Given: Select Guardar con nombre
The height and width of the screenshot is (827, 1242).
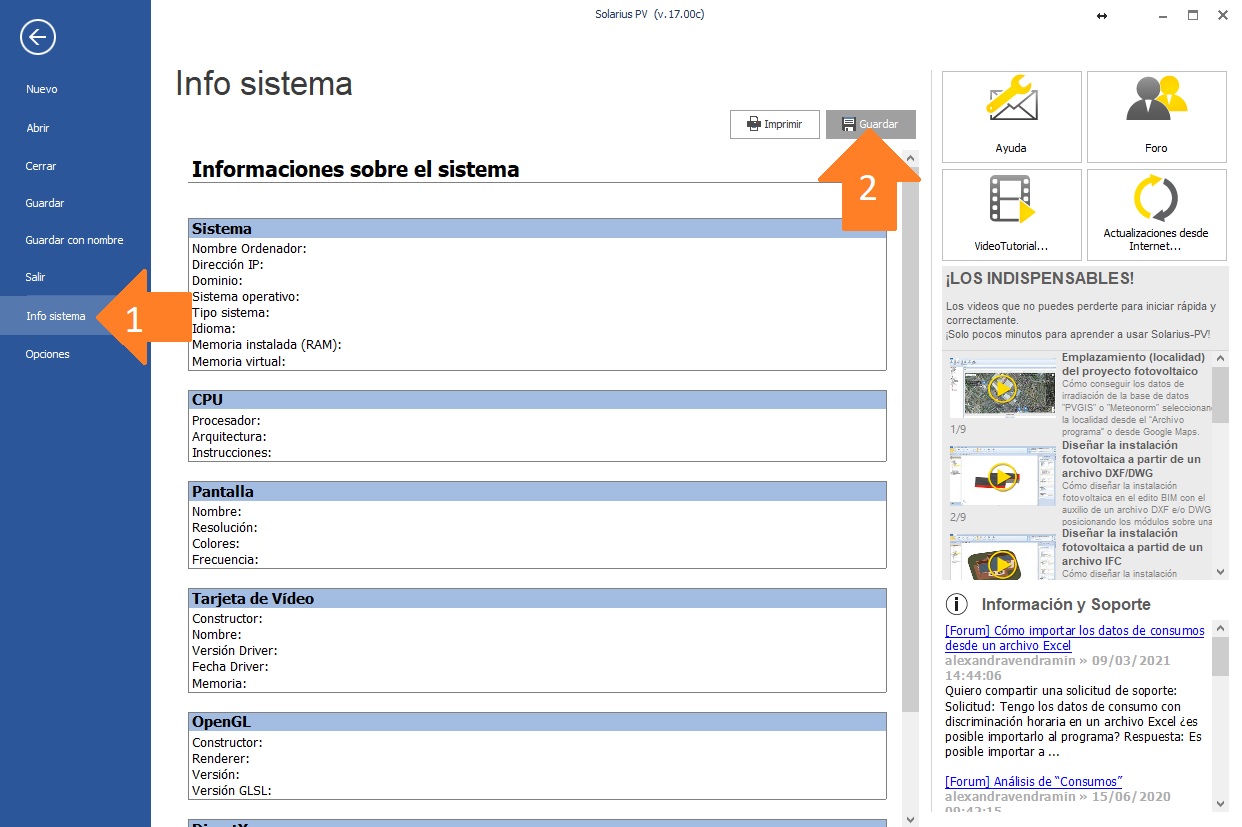Looking at the screenshot, I should tap(74, 240).
